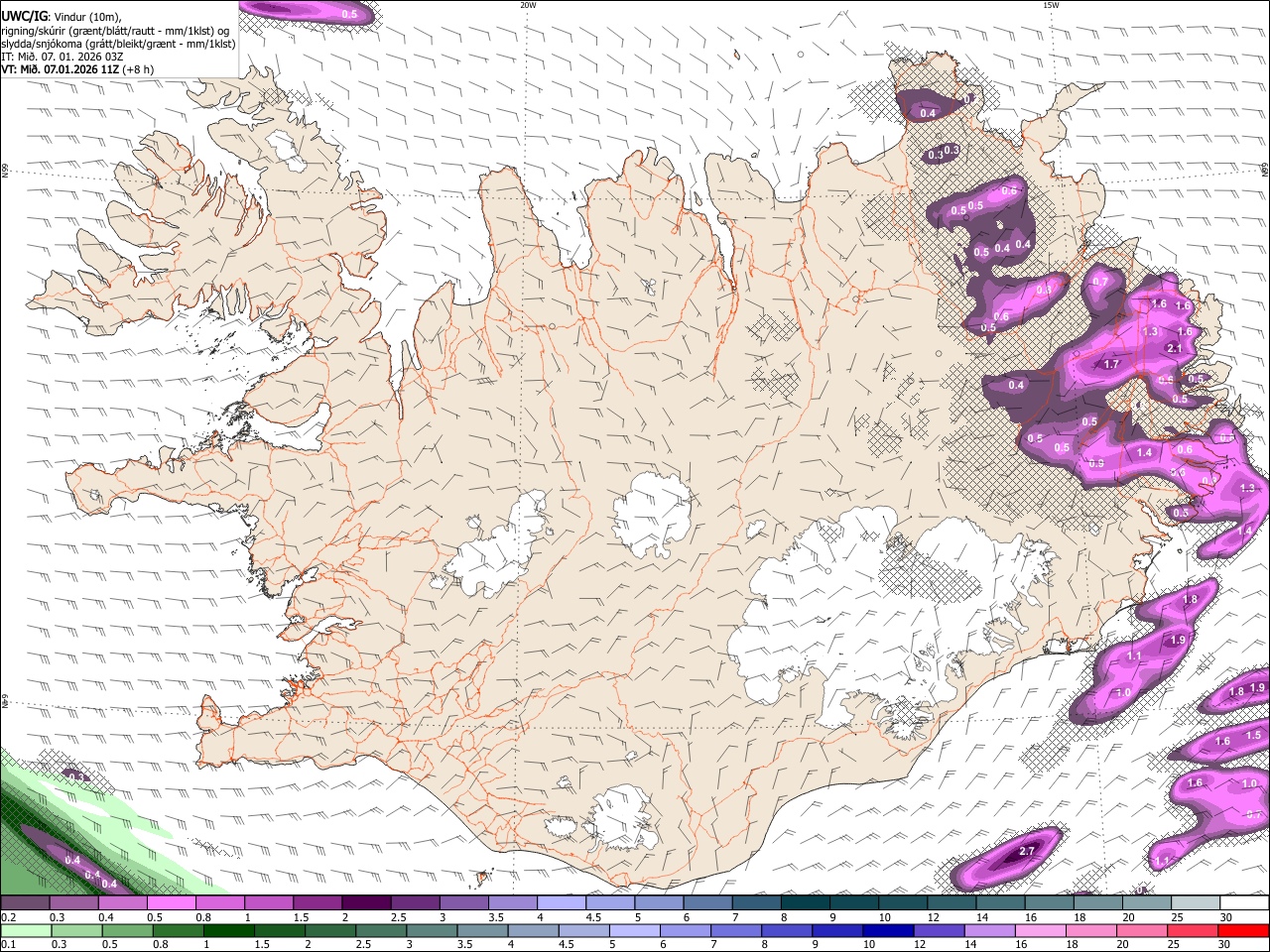Click the 'VT: Mið. 07.01.2026 11Z' valid time
This screenshot has width=1270, height=952.
pos(60,69)
